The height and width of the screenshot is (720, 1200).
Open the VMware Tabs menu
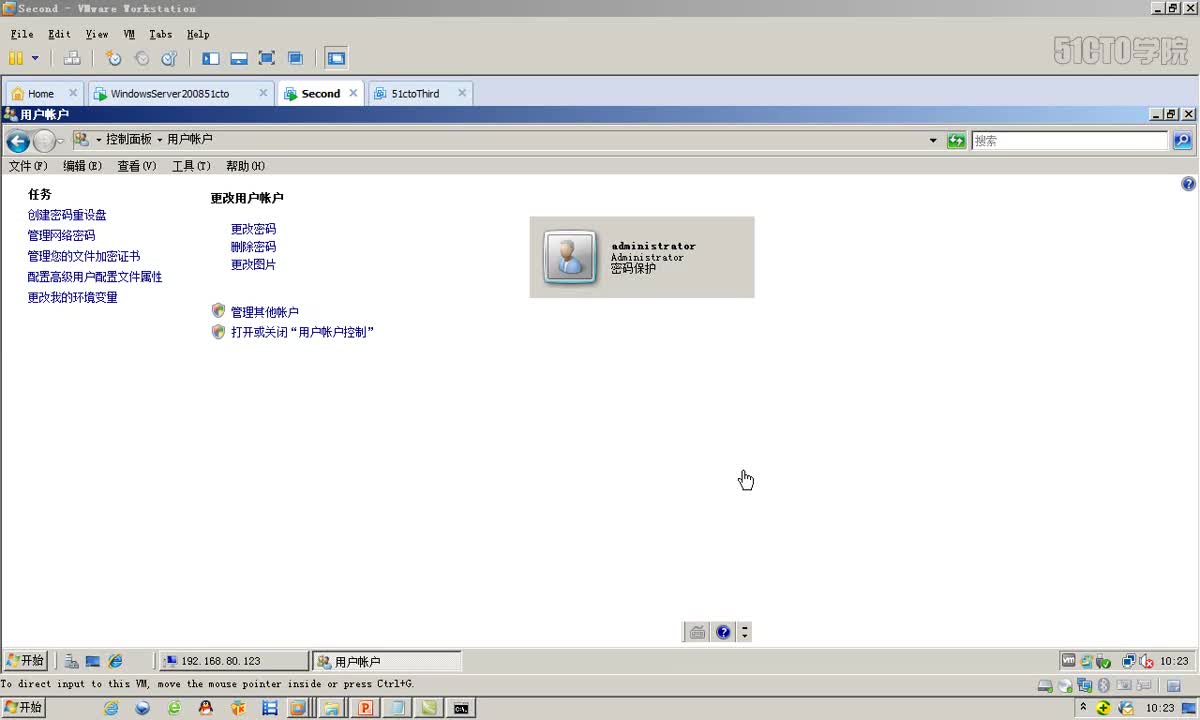click(161, 34)
